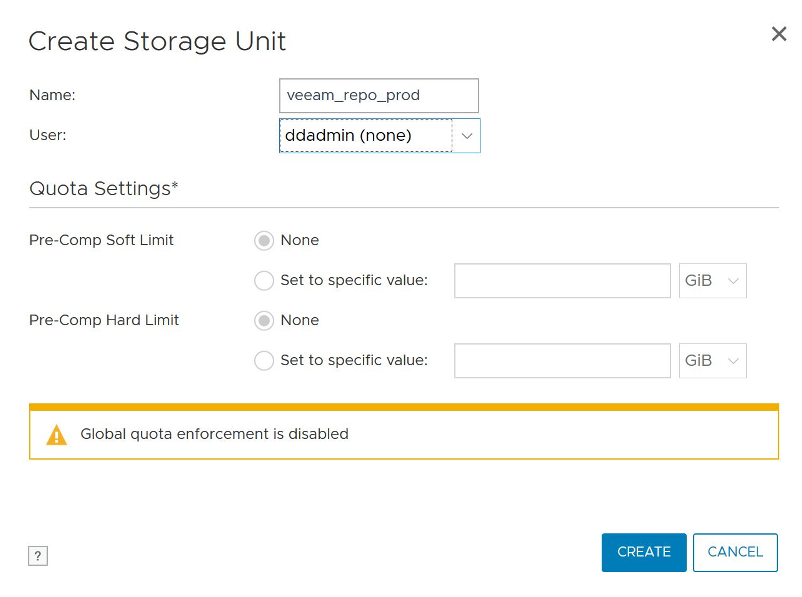802x597 pixels.
Task: Close the Create Storage Unit dialog
Action: coord(778,34)
